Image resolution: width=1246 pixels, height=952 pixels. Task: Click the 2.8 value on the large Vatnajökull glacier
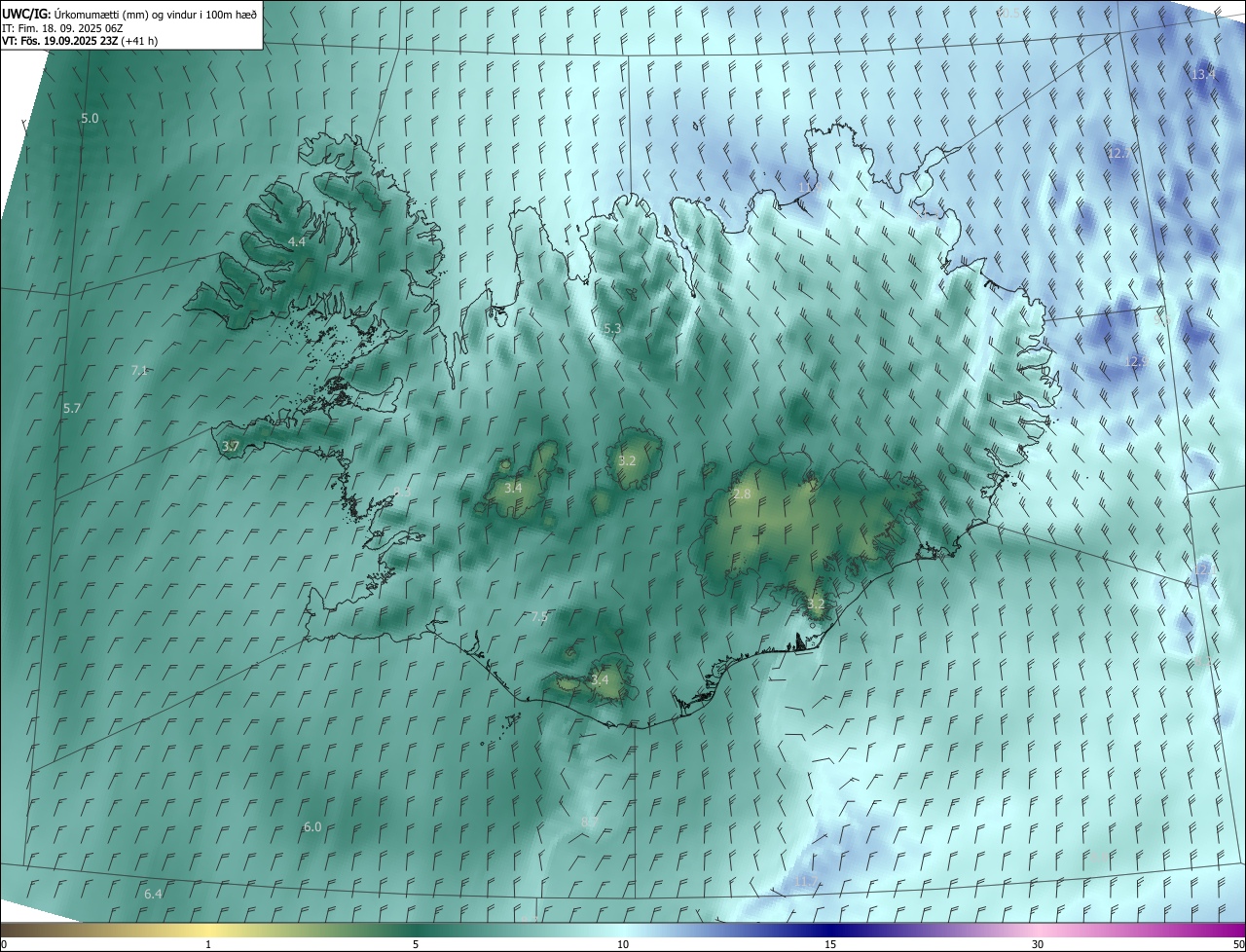point(742,494)
